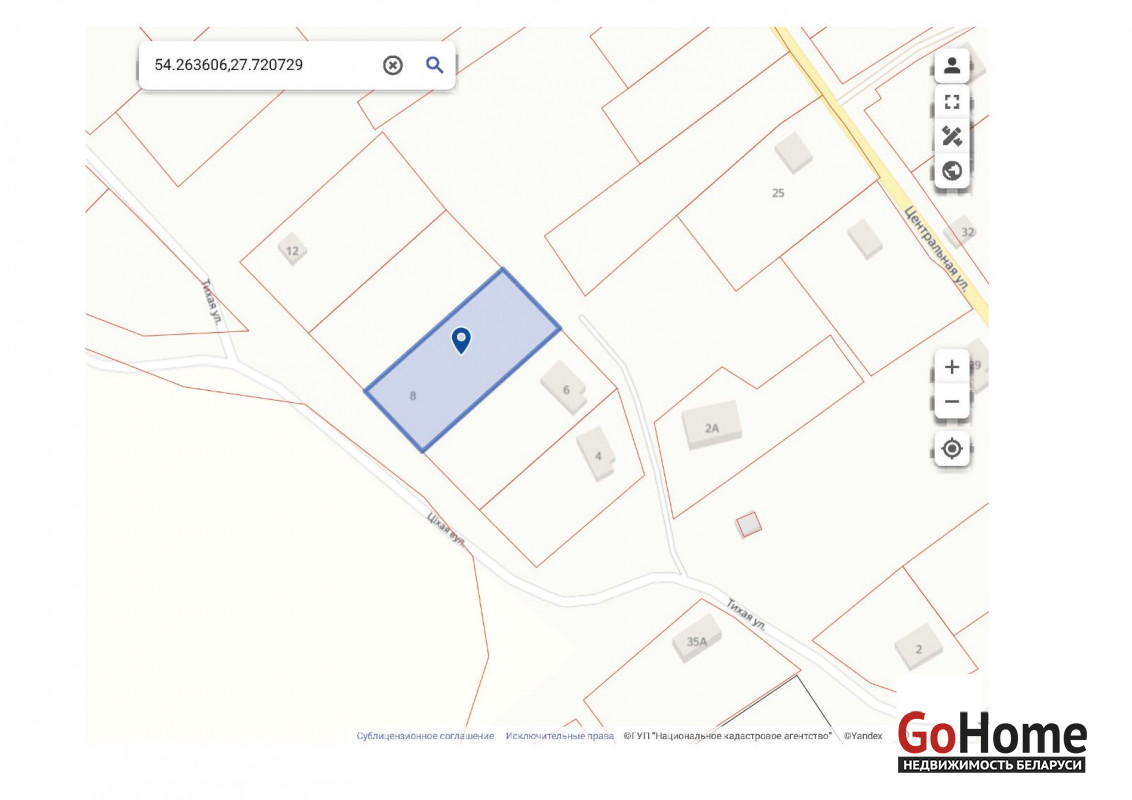
Task: Click the GoHome logo
Action: pyautogui.click(x=991, y=742)
